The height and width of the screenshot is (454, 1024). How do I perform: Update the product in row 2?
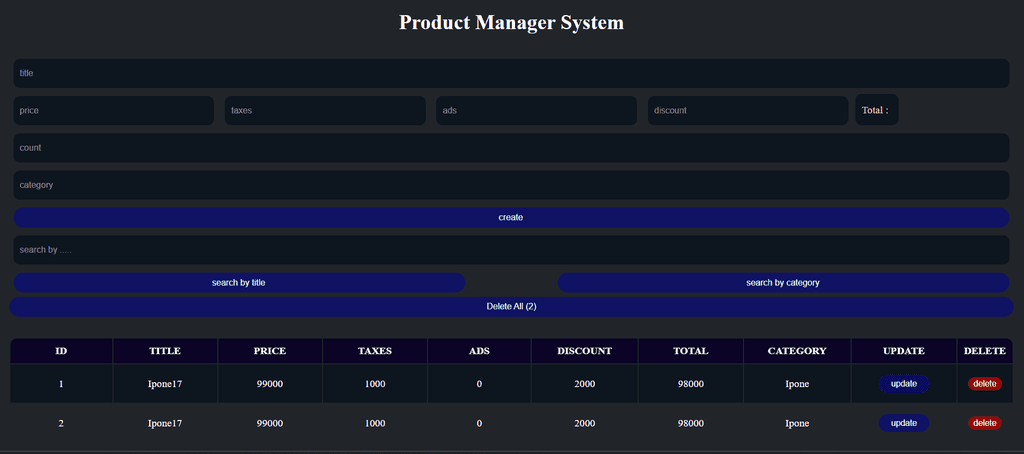pos(904,423)
